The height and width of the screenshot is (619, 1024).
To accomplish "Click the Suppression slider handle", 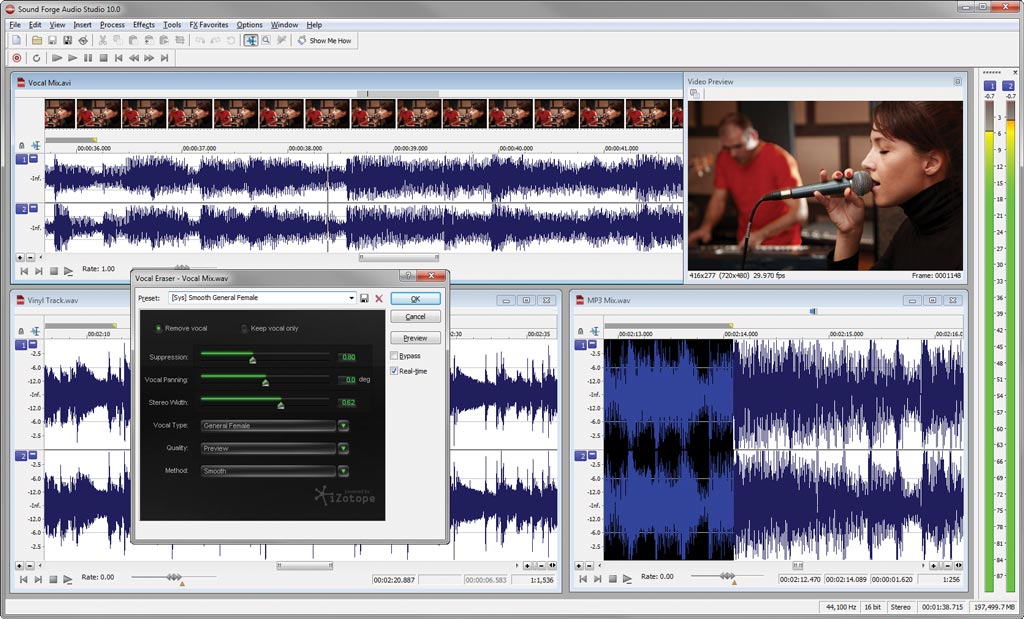I will coord(252,359).
